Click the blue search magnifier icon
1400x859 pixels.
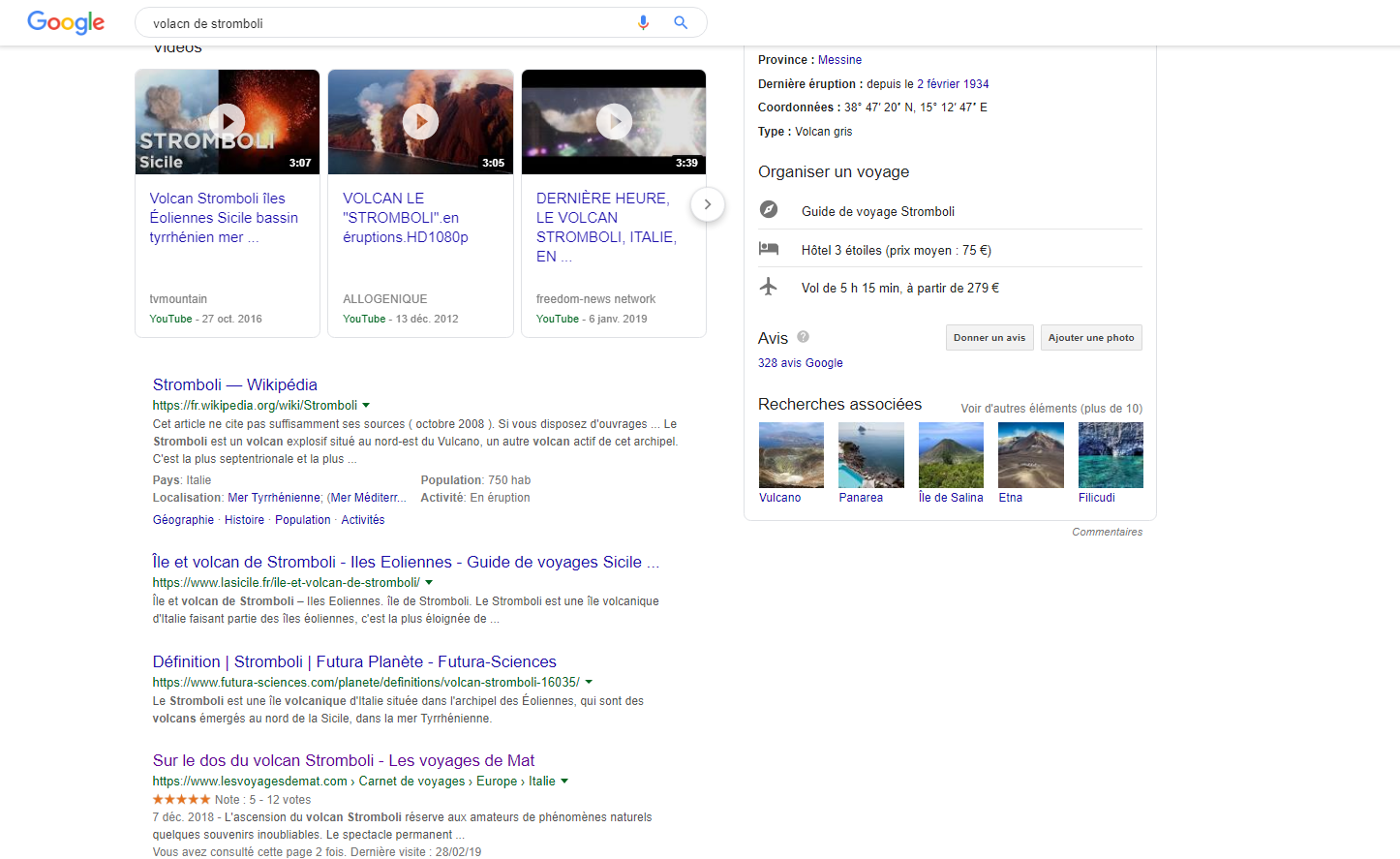681,22
